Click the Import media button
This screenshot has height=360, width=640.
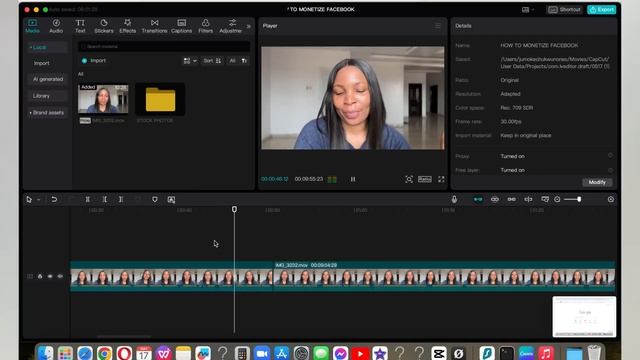pyautogui.click(x=94, y=60)
